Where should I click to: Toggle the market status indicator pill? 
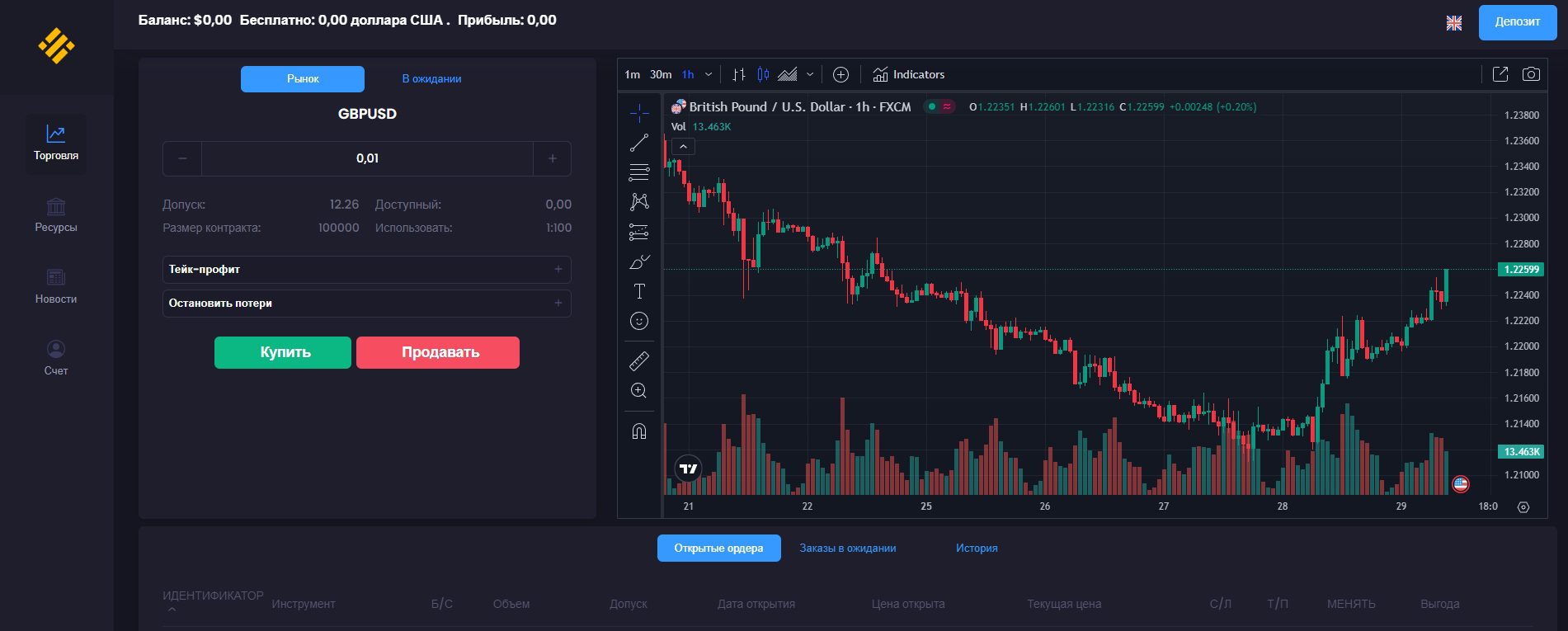(x=939, y=106)
